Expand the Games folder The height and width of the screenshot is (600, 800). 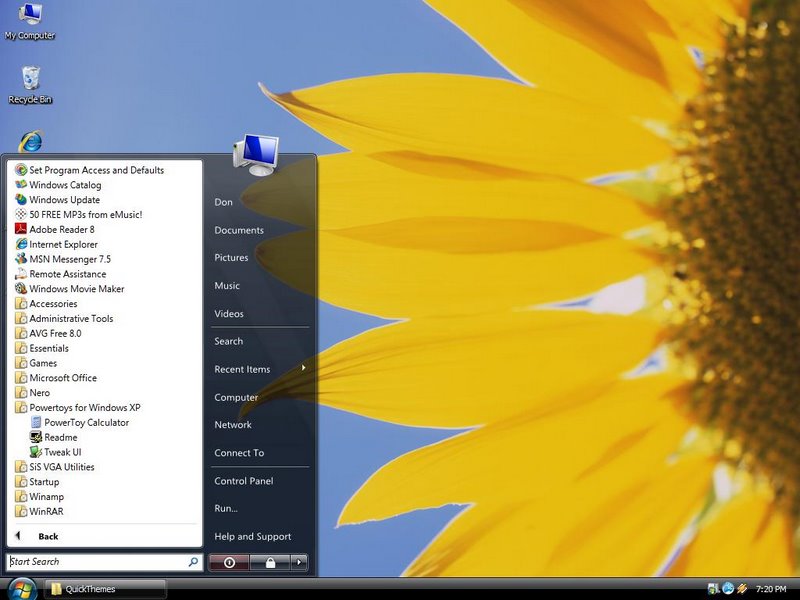[36, 363]
